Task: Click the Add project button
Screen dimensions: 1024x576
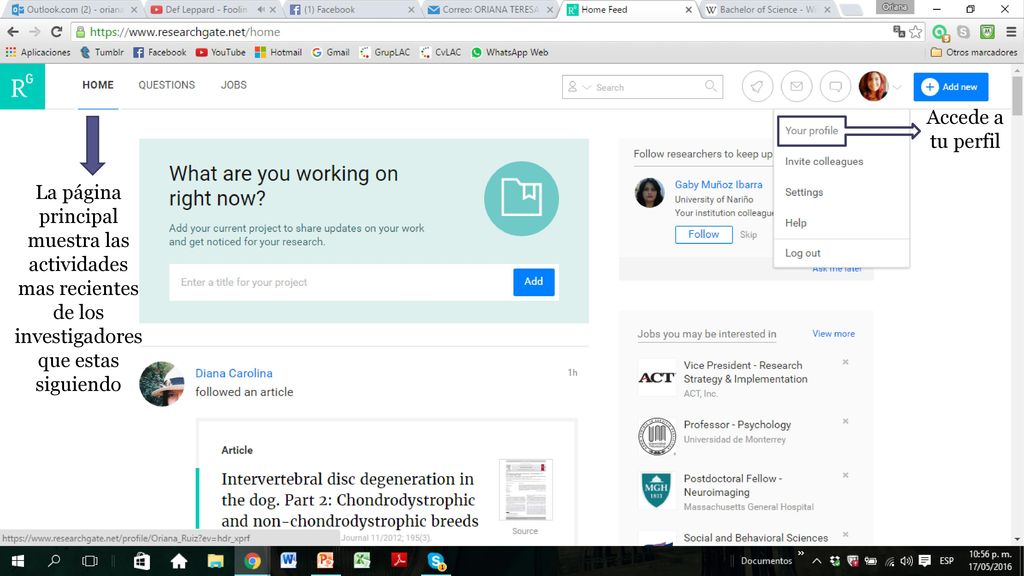Action: [x=534, y=281]
